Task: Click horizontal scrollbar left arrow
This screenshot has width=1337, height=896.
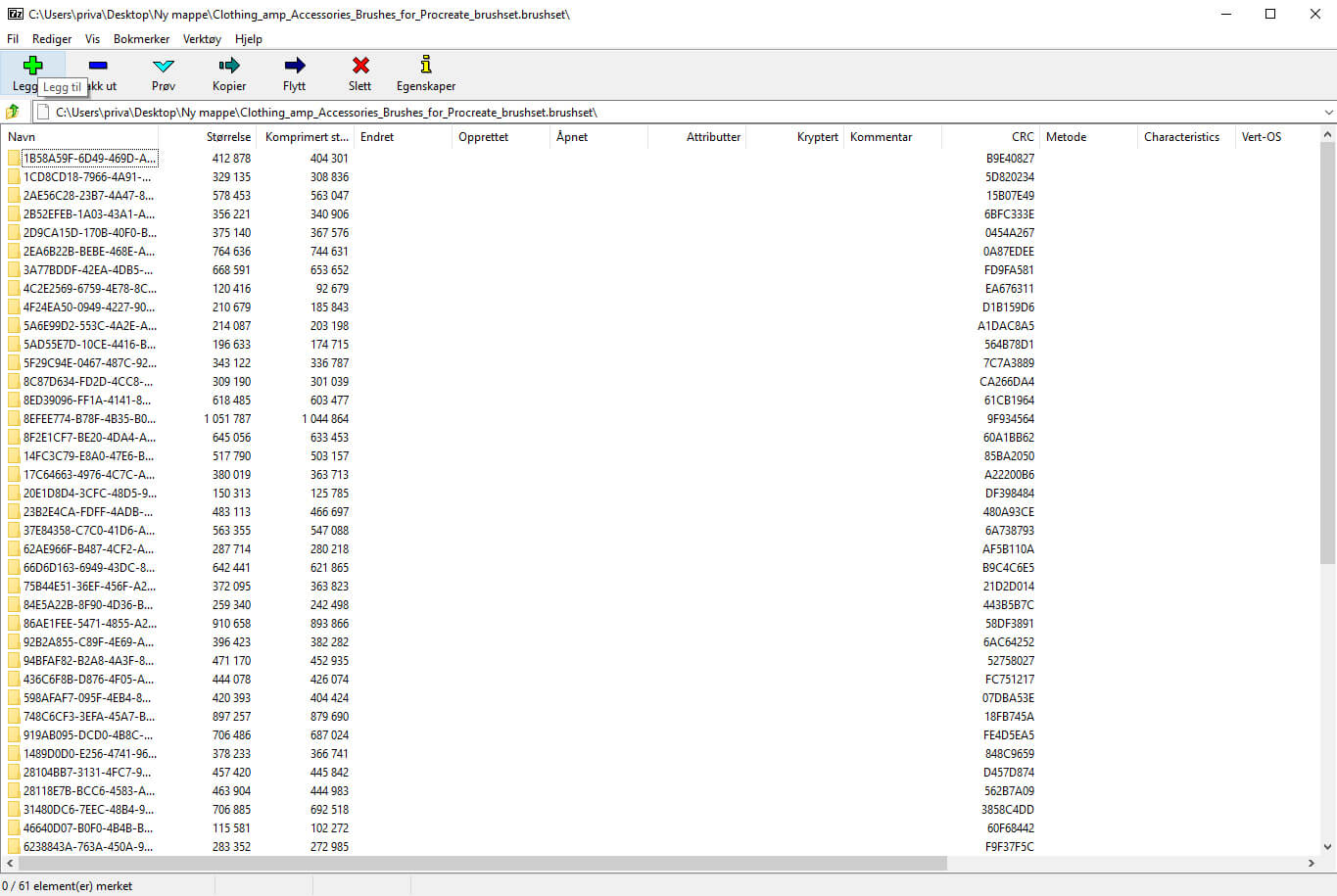Action: 10,863
